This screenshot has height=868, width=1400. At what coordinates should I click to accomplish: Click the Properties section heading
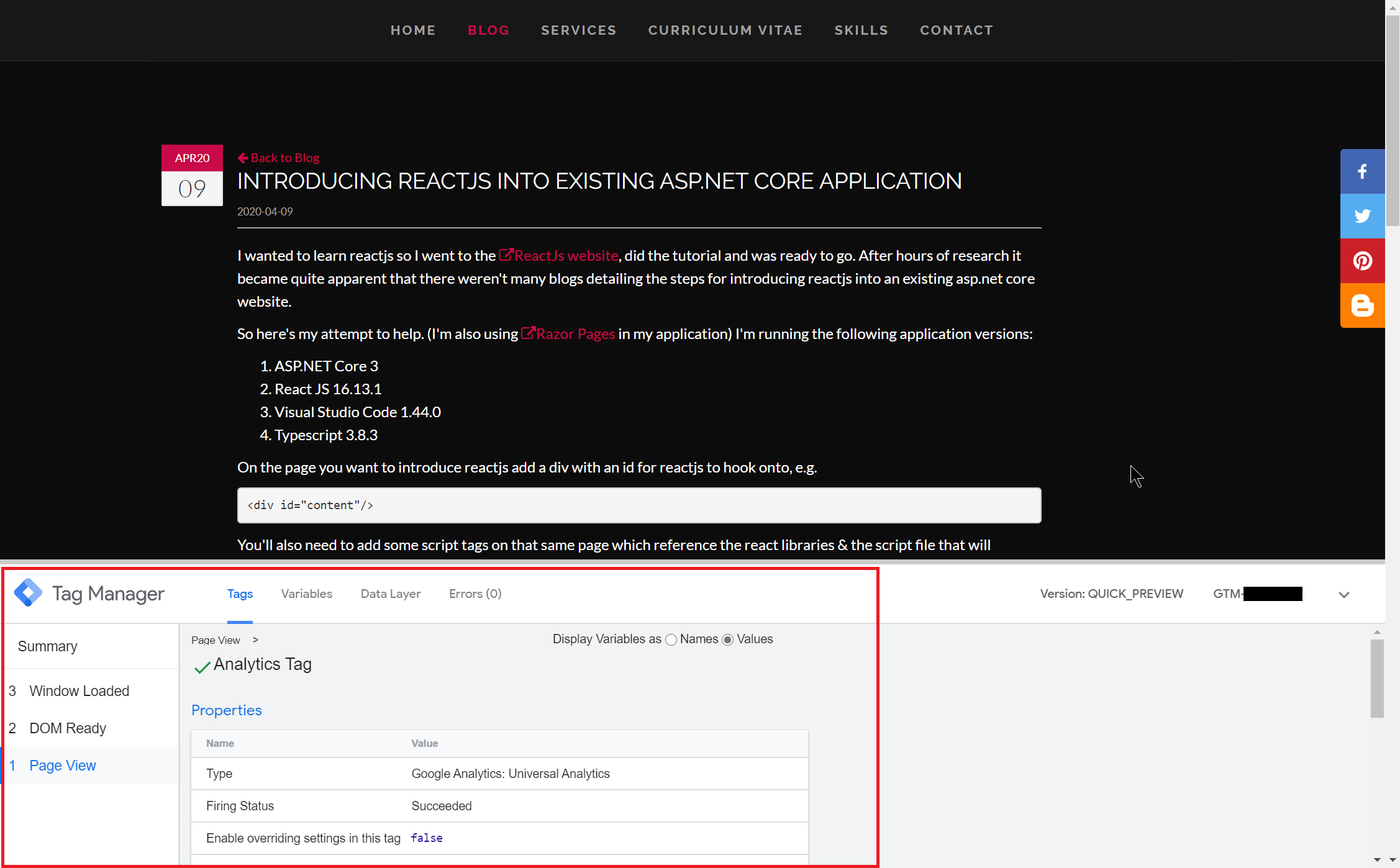pyautogui.click(x=227, y=710)
